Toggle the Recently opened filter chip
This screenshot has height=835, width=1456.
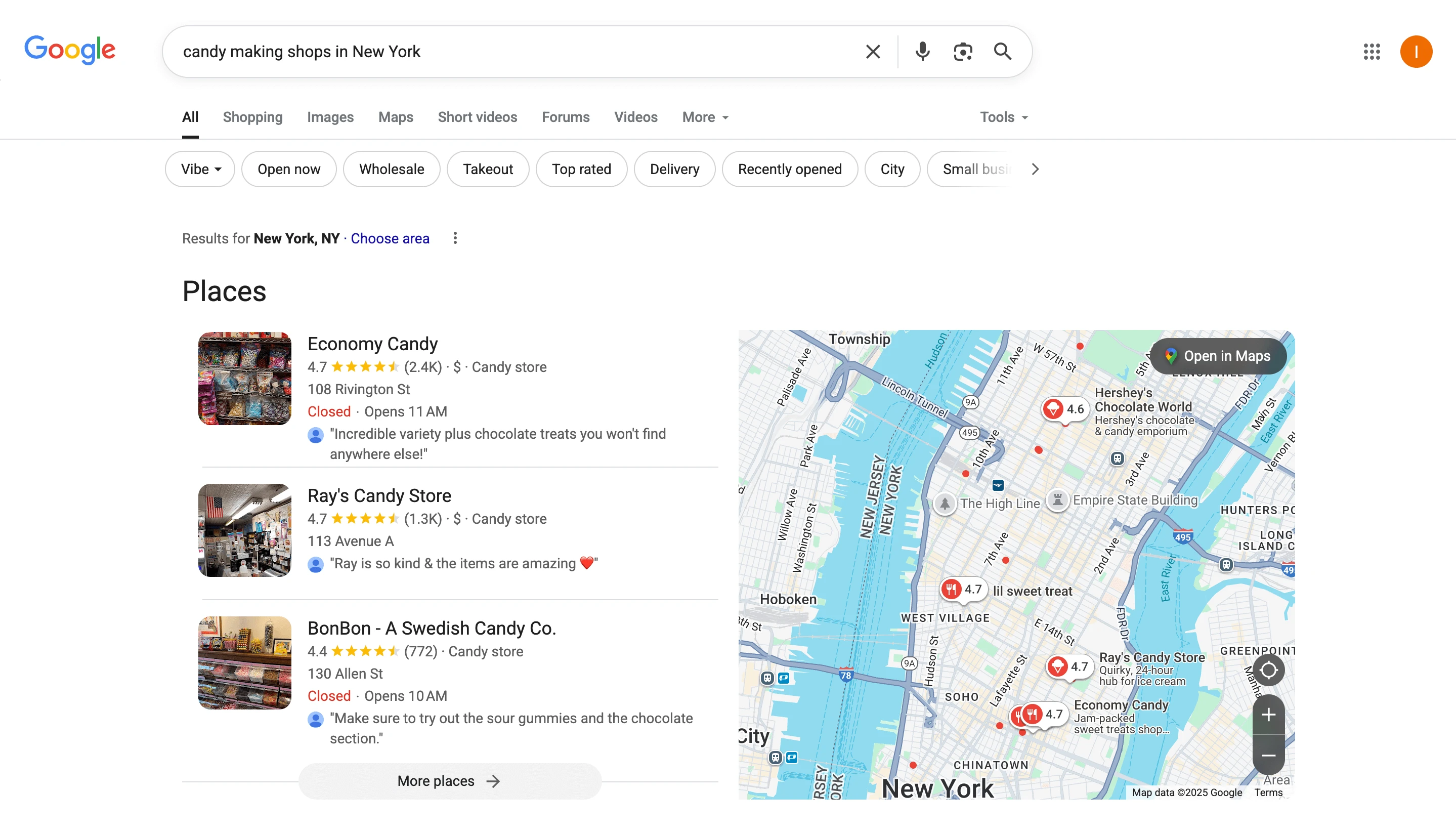click(790, 169)
